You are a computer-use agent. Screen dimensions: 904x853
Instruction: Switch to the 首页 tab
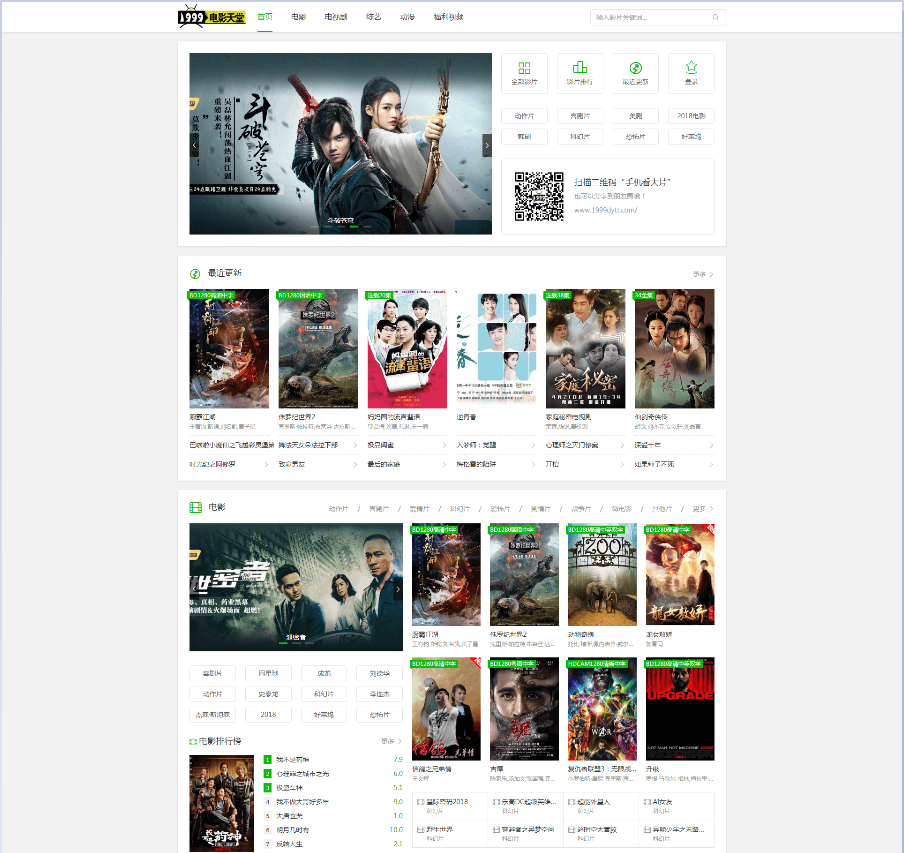tap(265, 17)
